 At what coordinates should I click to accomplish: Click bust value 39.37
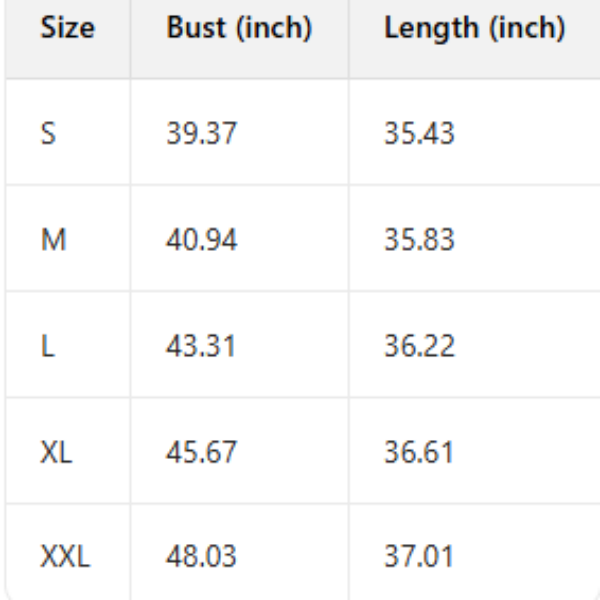coord(201,133)
